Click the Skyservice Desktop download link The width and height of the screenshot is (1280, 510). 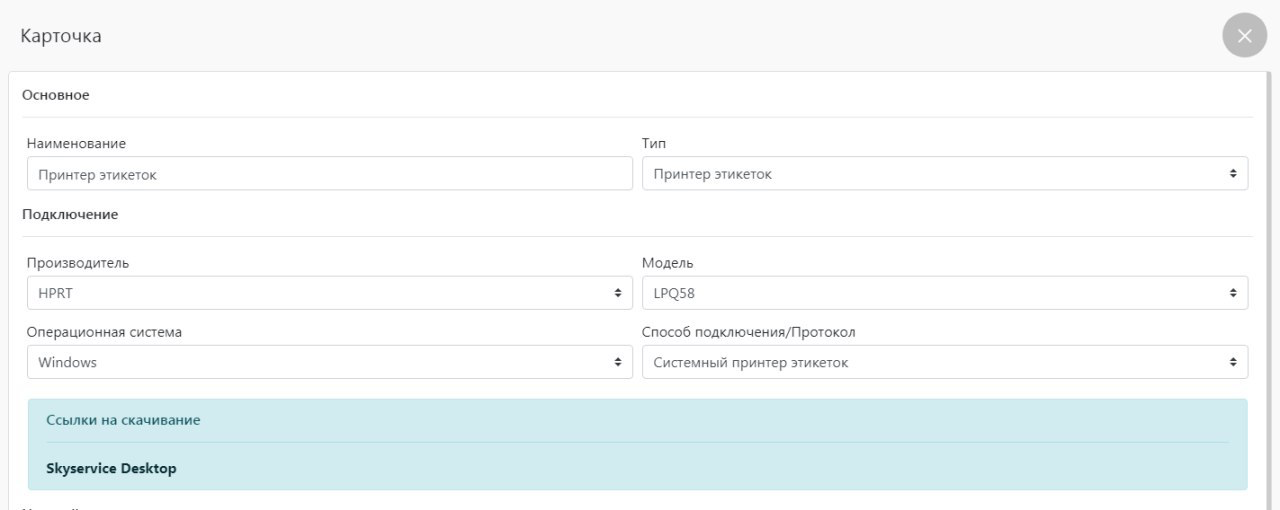[111, 468]
